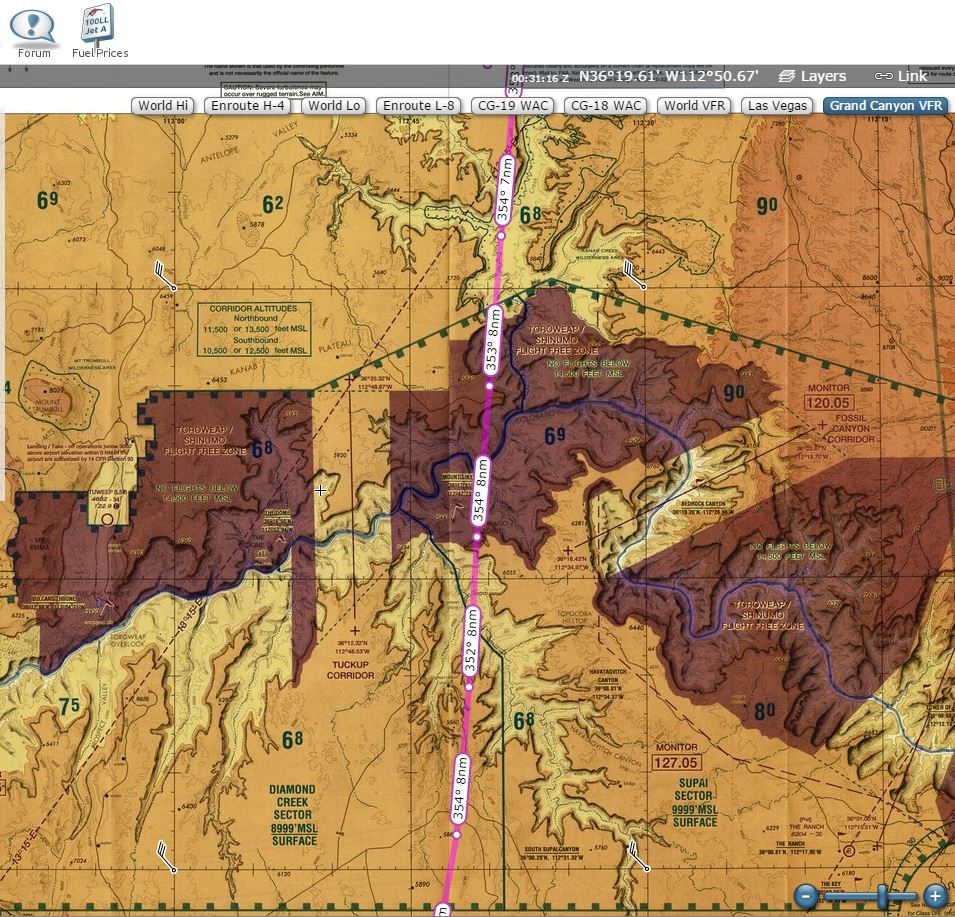Viewport: 955px width, 917px height.
Task: Zoom in with the plus button
Action: [935, 896]
